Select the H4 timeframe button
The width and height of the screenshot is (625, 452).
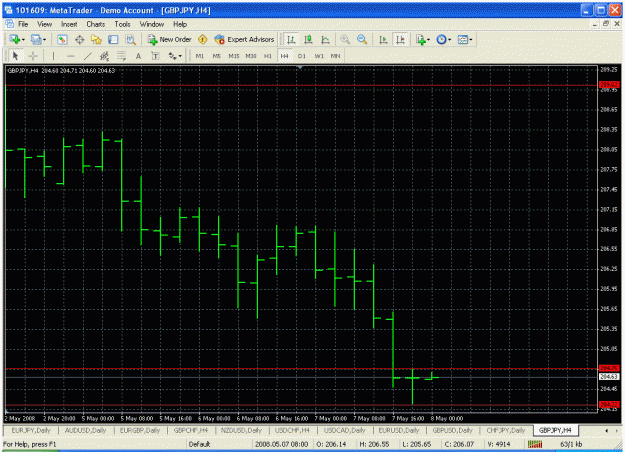tap(284, 56)
